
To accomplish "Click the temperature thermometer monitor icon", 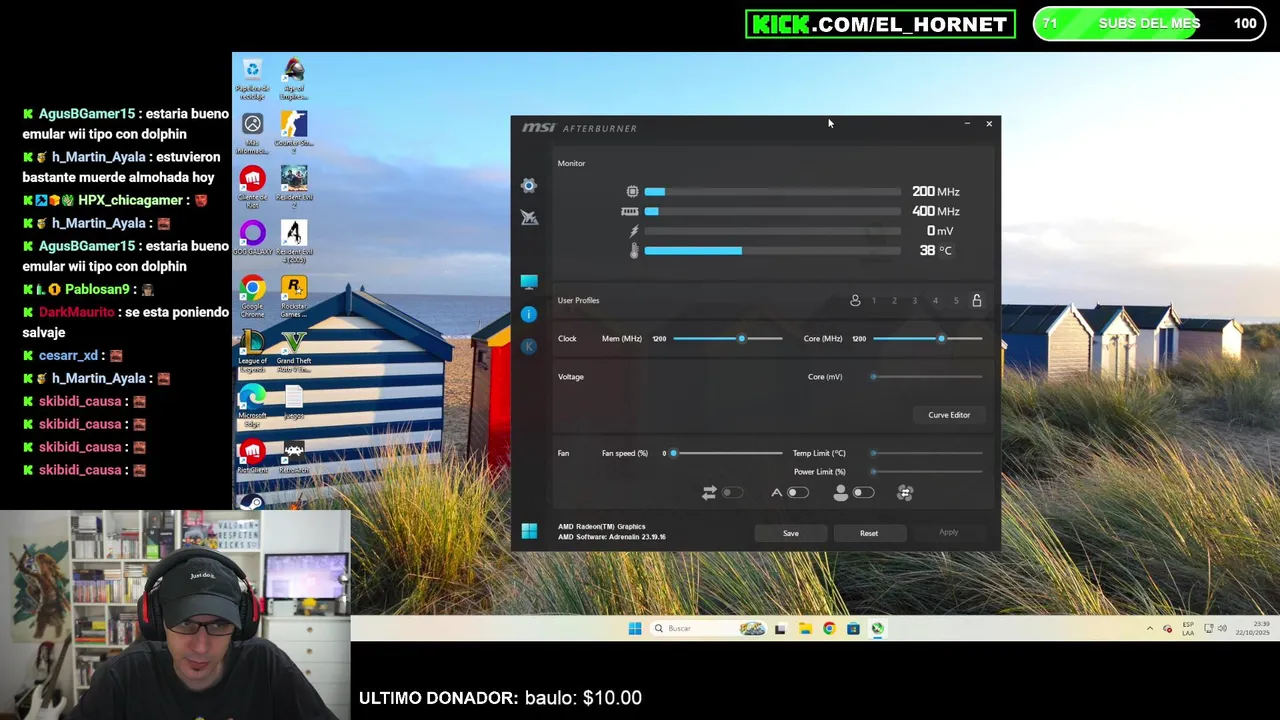I will [x=634, y=251].
